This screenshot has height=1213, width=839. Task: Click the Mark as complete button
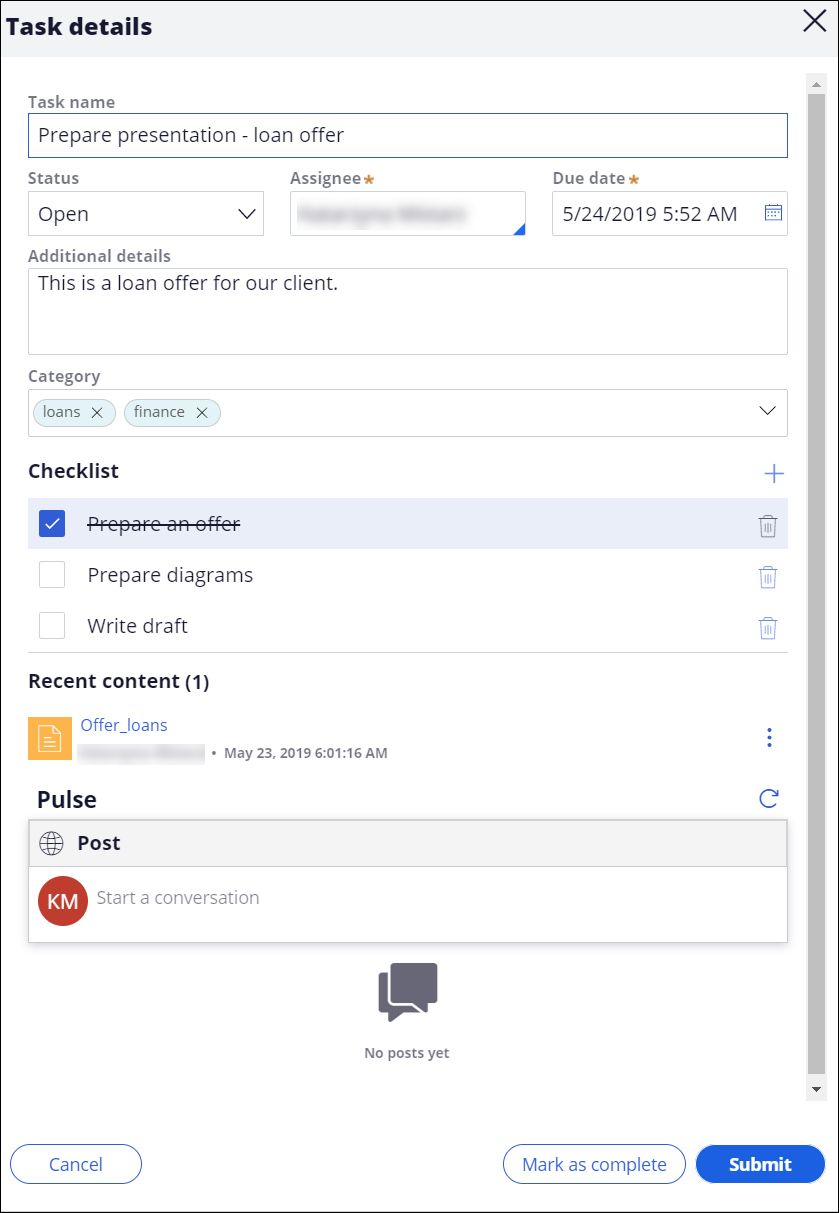coord(594,1164)
